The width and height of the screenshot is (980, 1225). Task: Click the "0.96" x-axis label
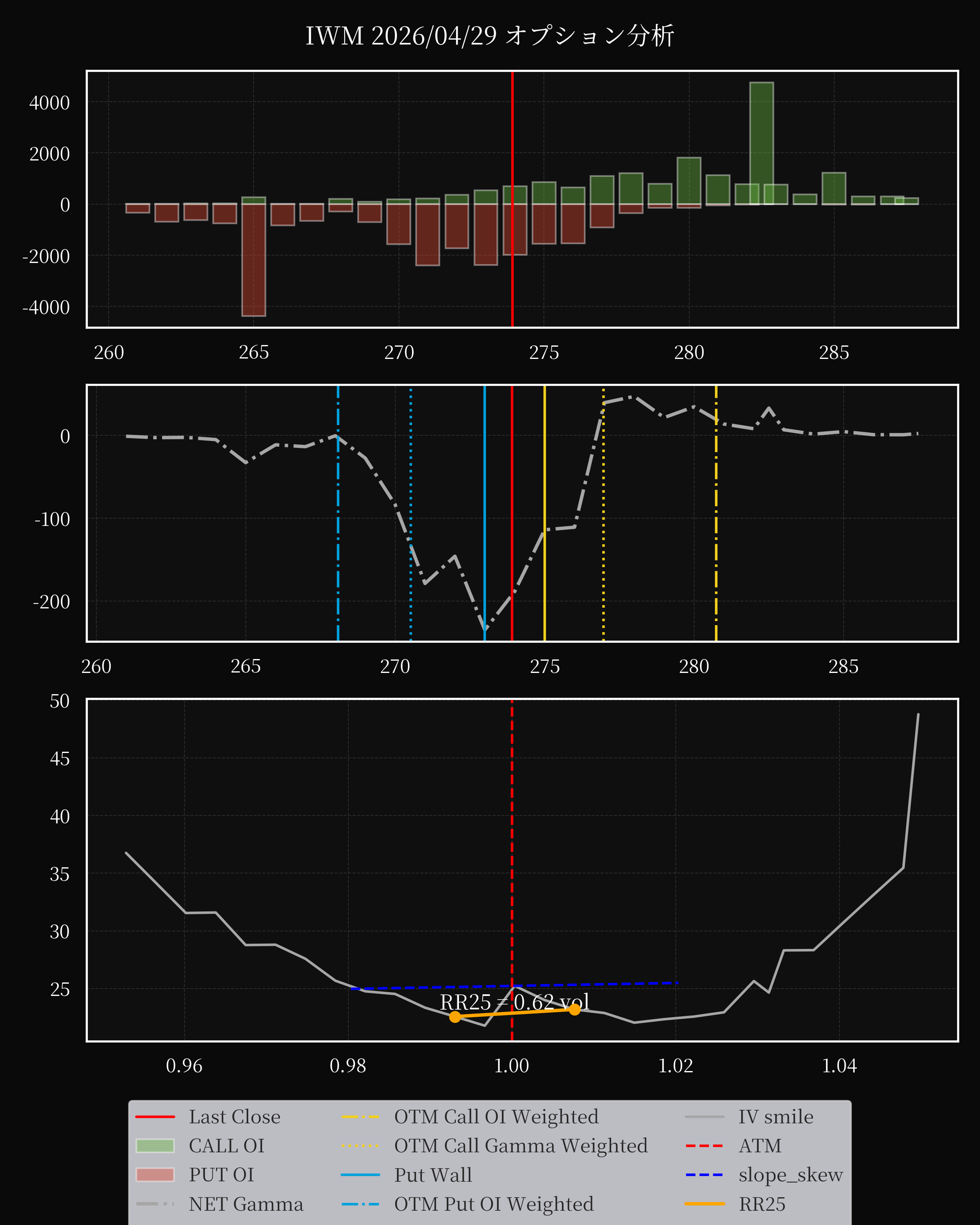click(x=184, y=1065)
